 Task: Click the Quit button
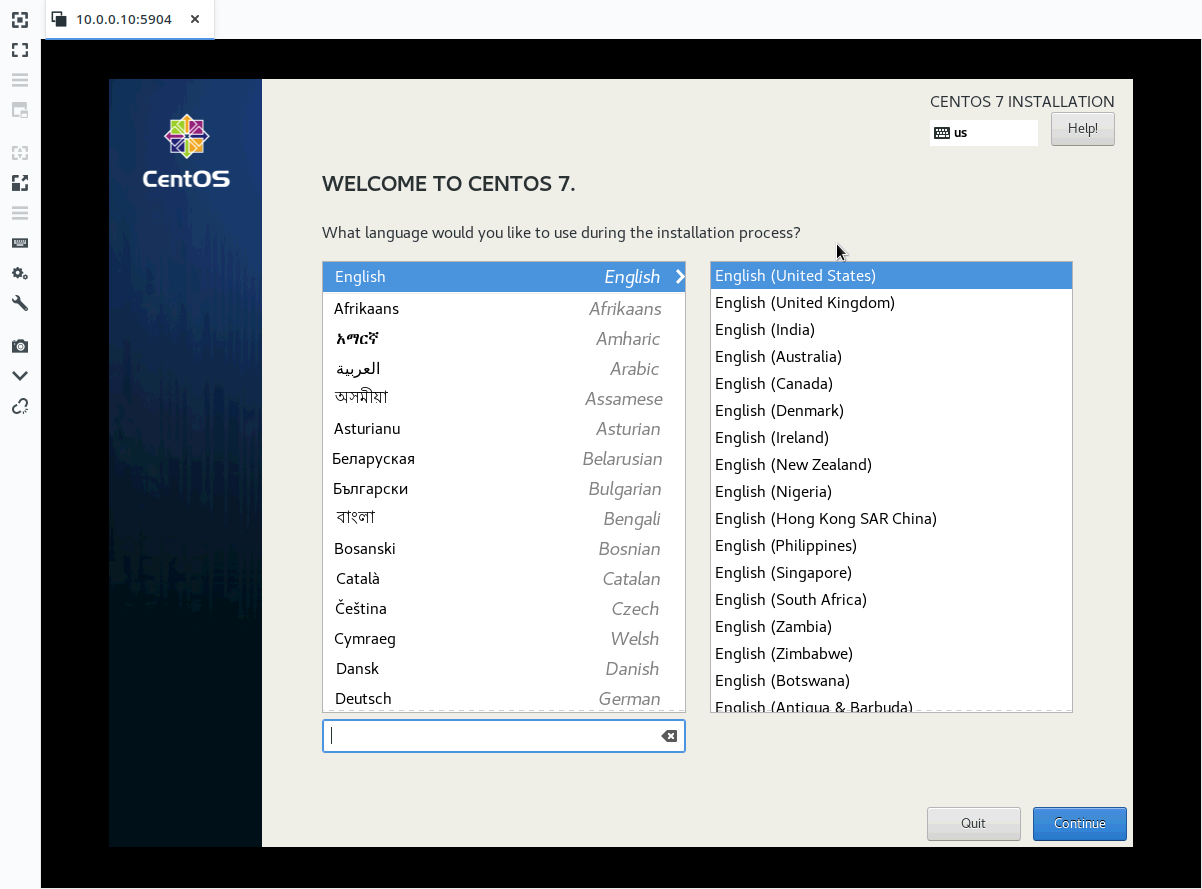point(973,823)
